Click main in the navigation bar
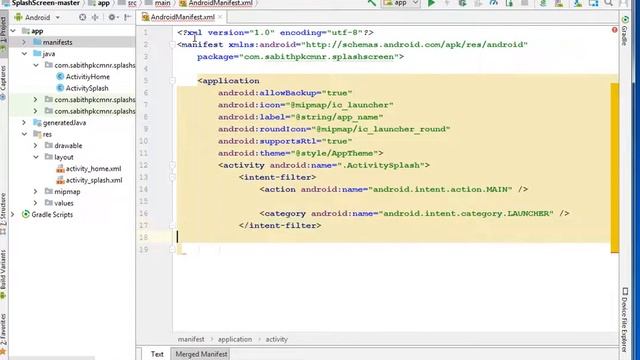Image resolution: width=640 pixels, height=360 pixels. point(162,3)
